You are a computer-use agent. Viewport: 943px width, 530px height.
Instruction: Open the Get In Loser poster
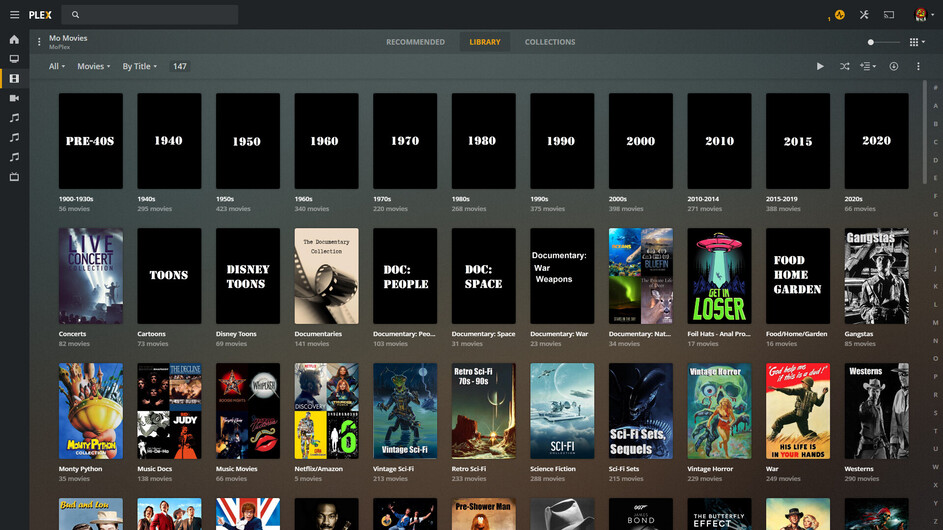(x=719, y=276)
